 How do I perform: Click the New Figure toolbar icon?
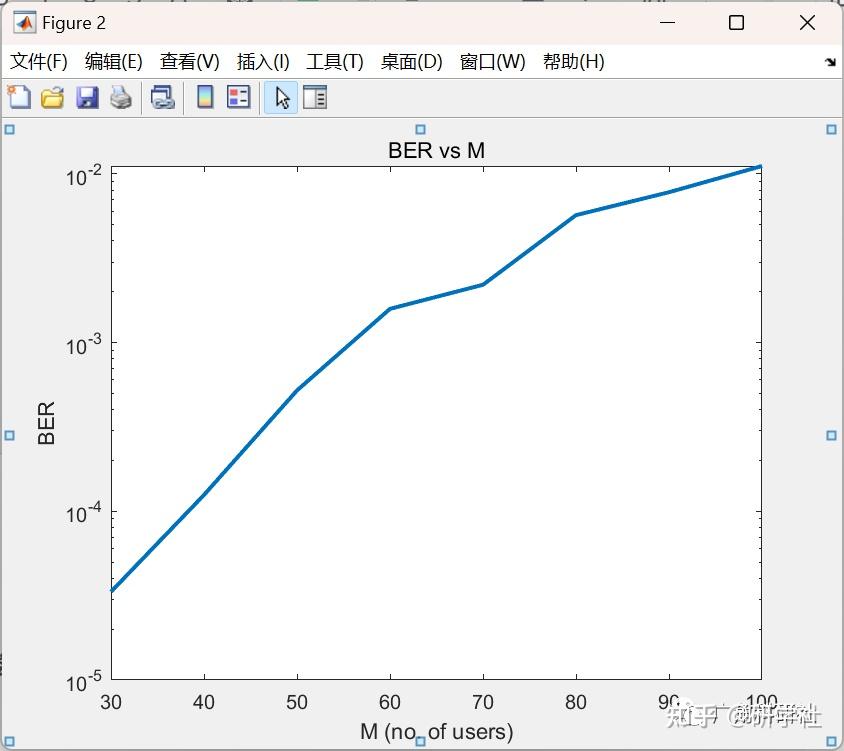[19, 97]
